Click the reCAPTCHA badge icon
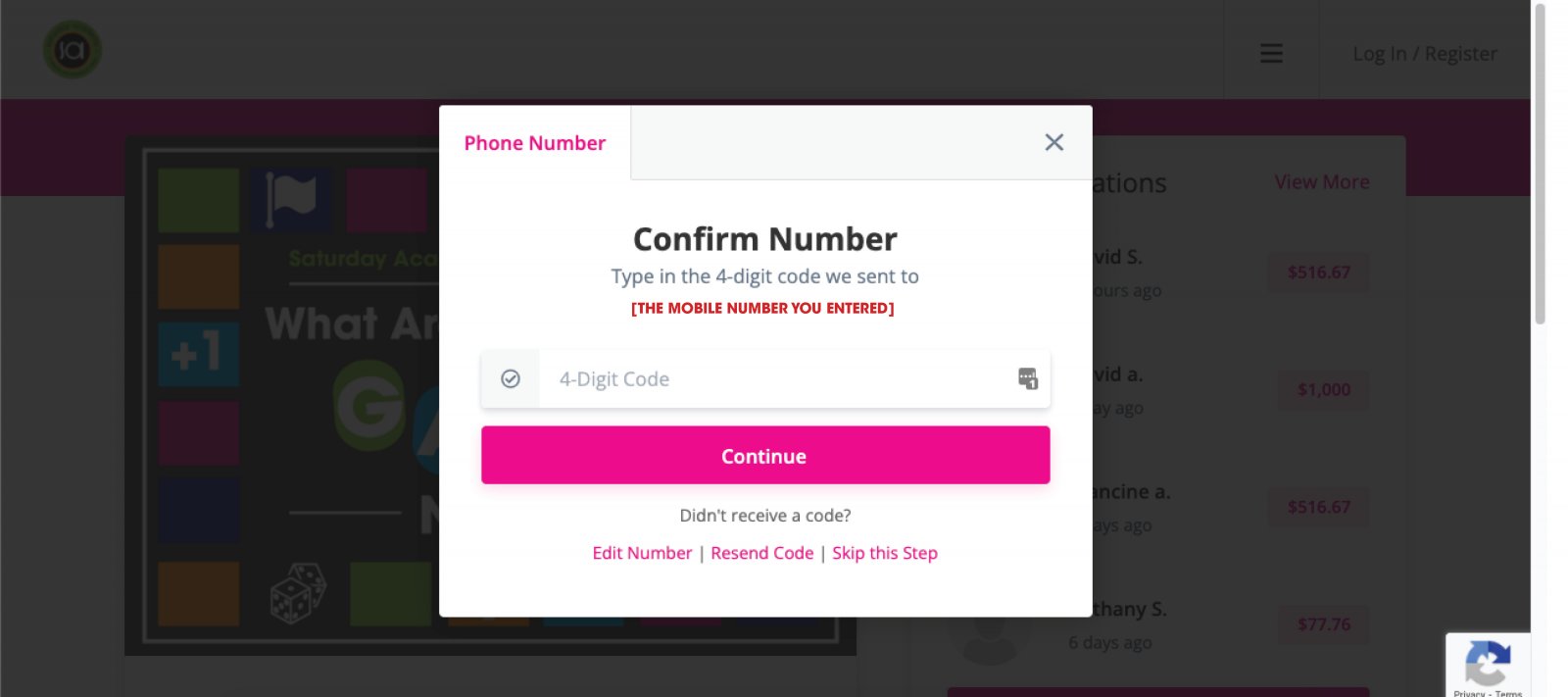 click(x=1487, y=664)
